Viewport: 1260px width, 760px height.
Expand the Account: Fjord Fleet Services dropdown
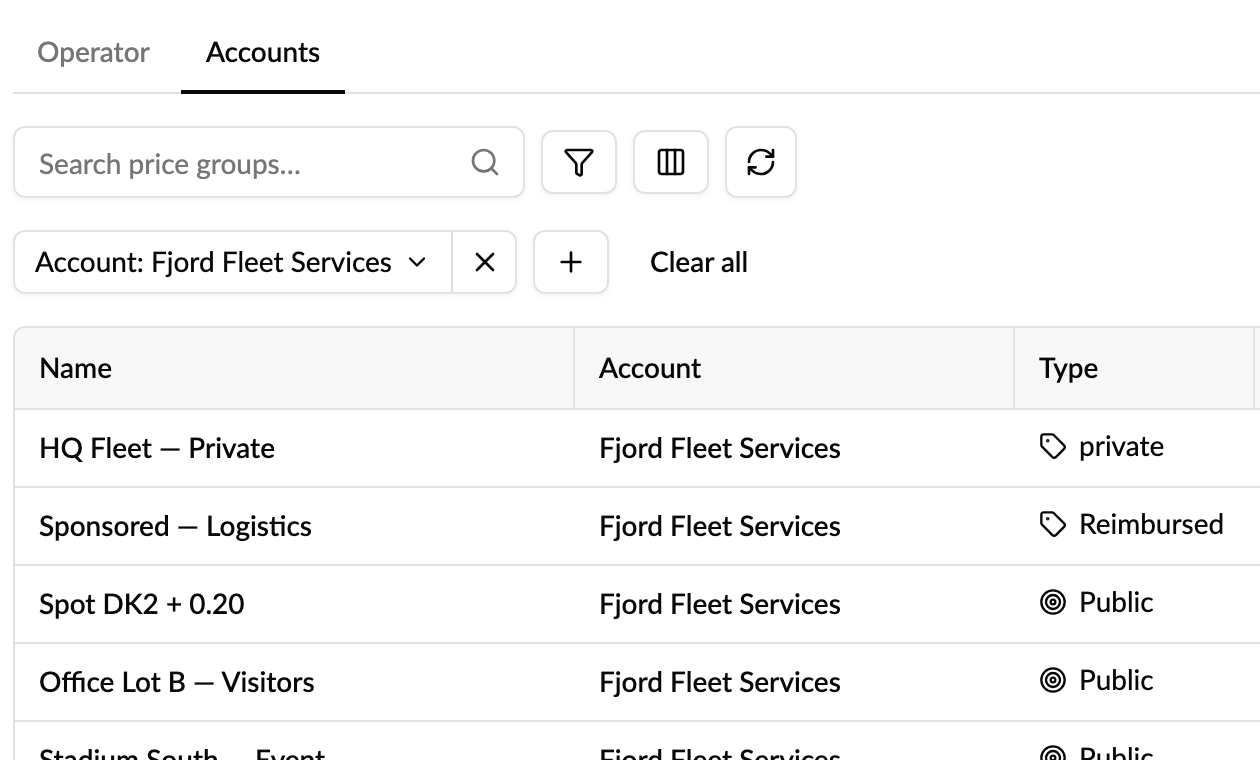(233, 262)
